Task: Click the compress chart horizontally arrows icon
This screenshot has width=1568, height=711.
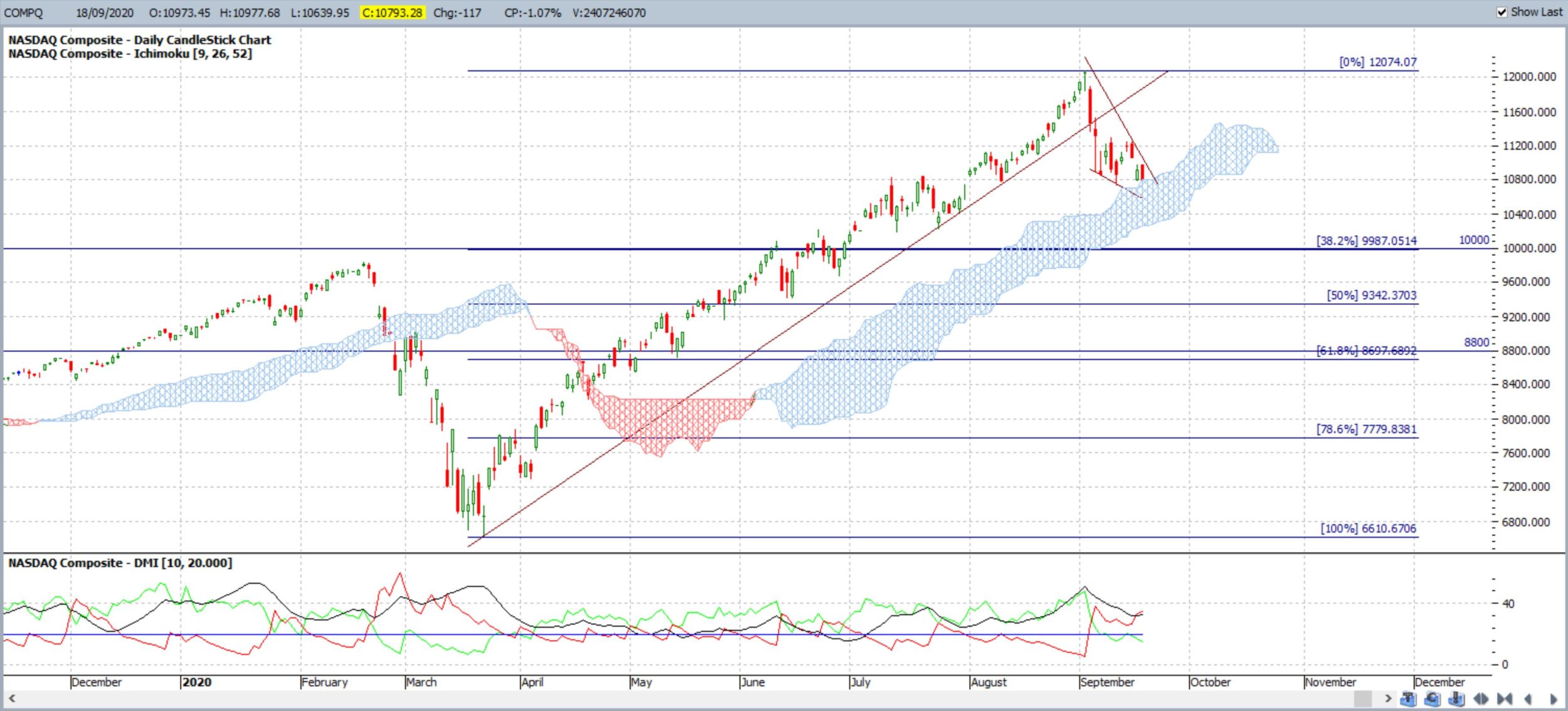Action: pyautogui.click(x=1505, y=698)
